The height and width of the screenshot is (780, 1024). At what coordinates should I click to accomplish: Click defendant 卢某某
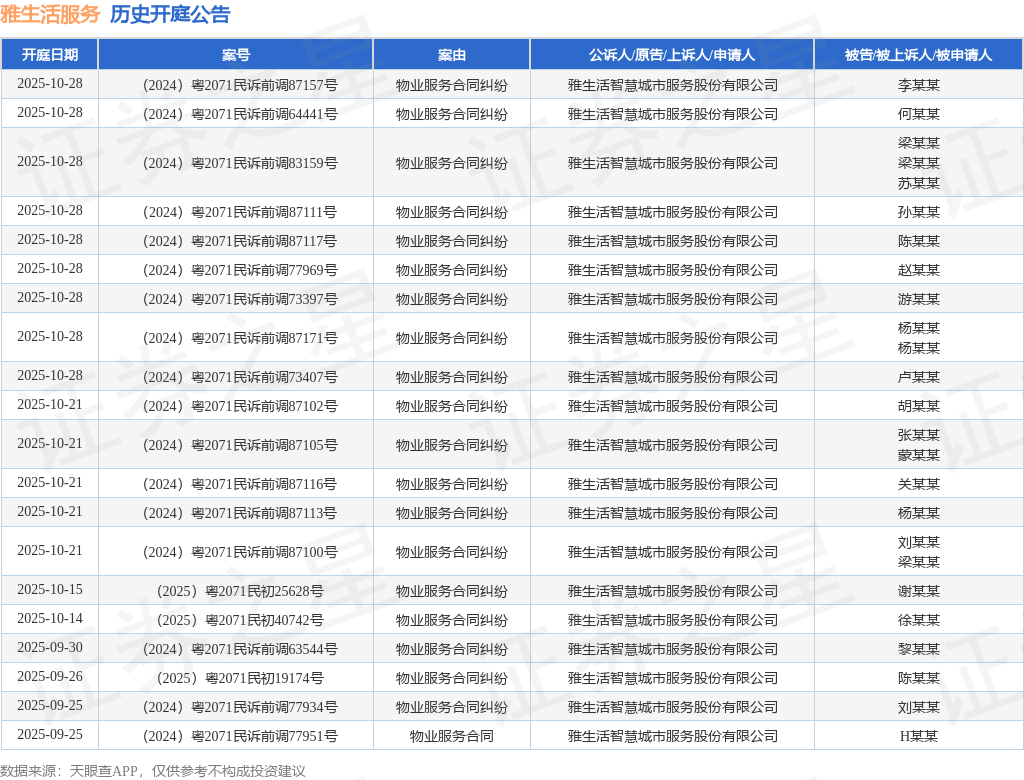(918, 377)
